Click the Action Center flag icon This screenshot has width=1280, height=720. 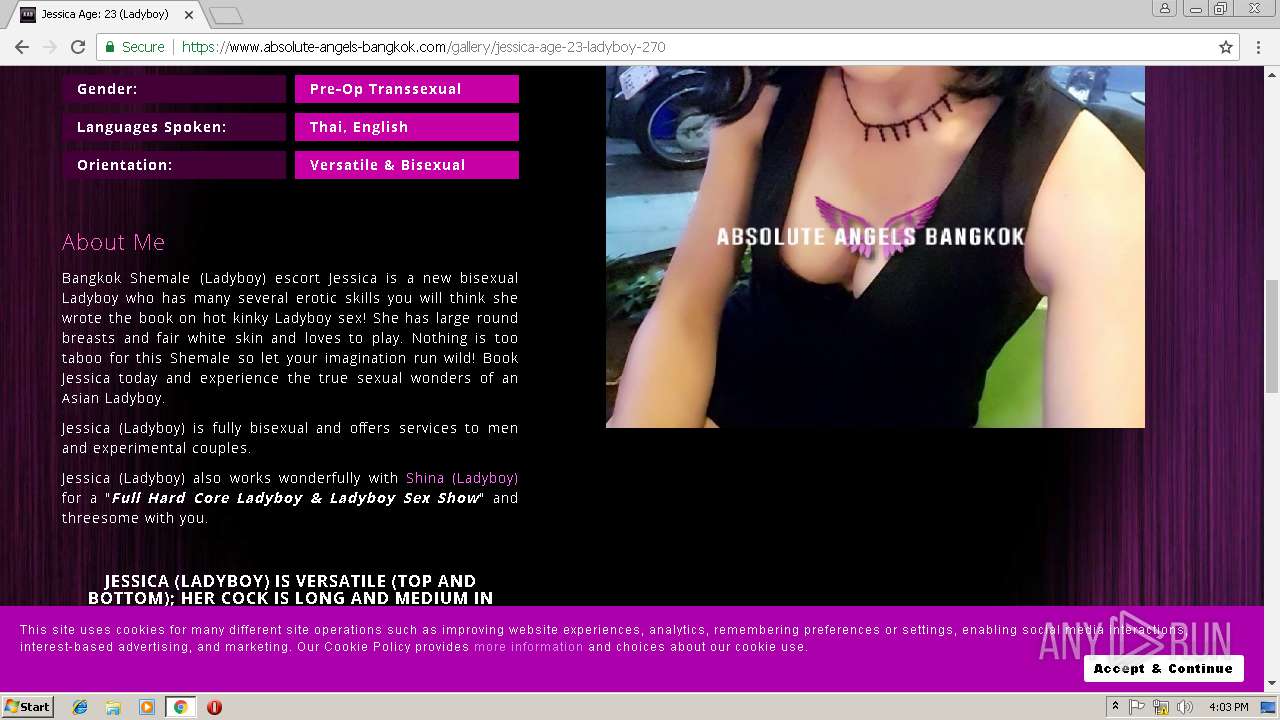[x=1137, y=707]
